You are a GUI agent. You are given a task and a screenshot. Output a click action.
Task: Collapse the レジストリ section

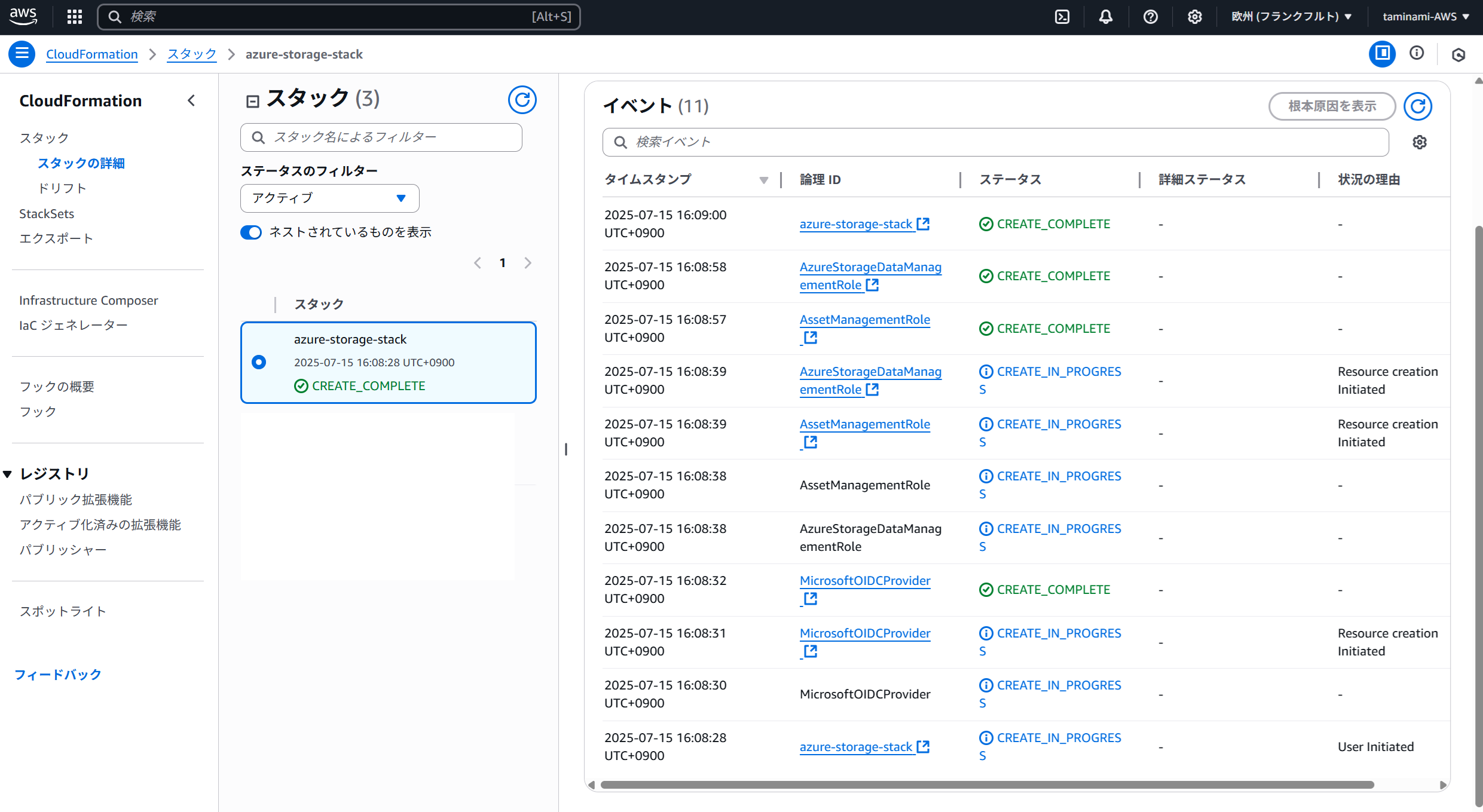point(8,474)
